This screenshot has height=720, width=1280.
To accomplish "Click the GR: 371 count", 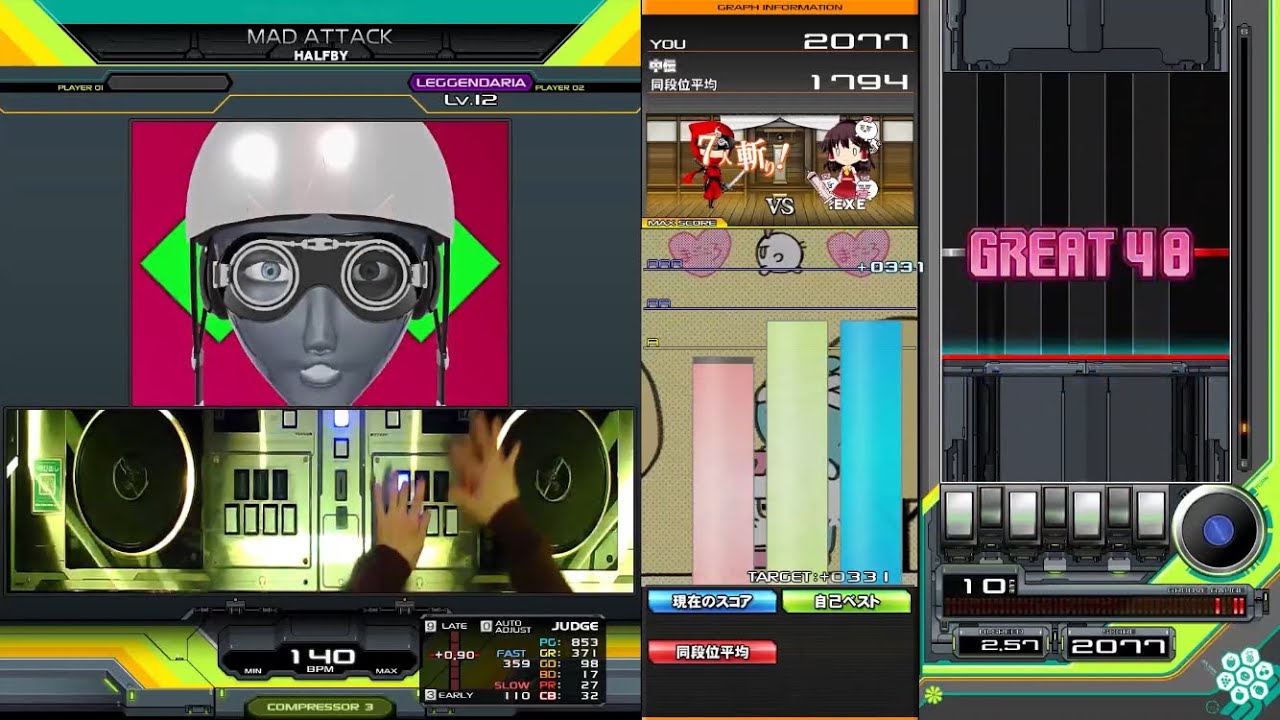I will (x=568, y=653).
